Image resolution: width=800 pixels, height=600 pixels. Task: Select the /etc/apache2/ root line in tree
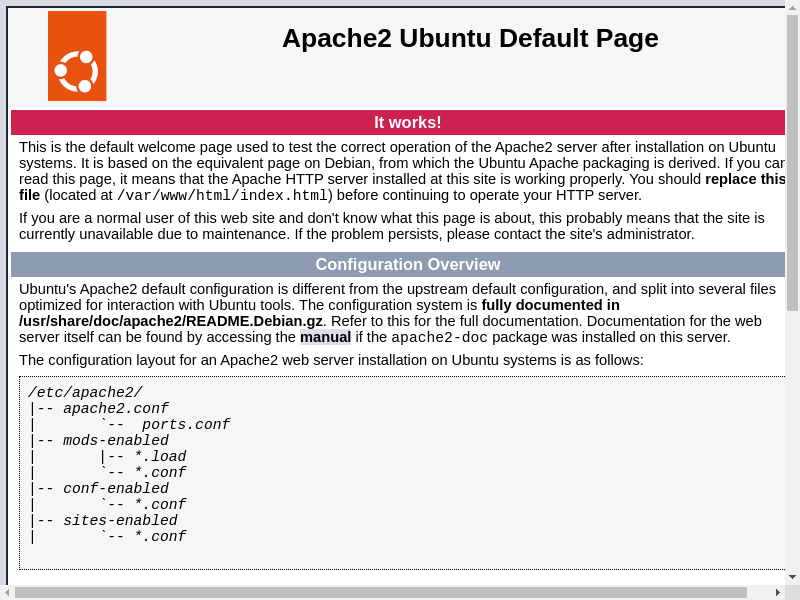pyautogui.click(x=85, y=393)
